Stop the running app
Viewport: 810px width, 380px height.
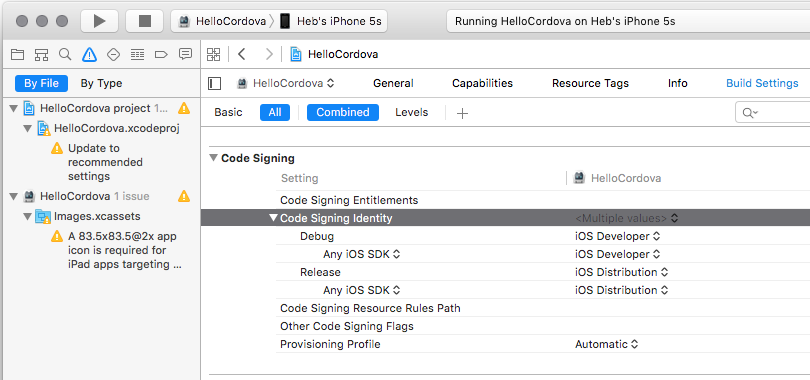pyautogui.click(x=145, y=21)
